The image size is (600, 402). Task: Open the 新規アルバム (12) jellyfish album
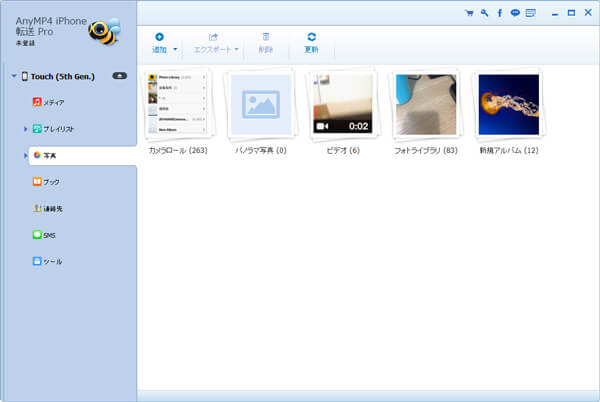coord(508,104)
